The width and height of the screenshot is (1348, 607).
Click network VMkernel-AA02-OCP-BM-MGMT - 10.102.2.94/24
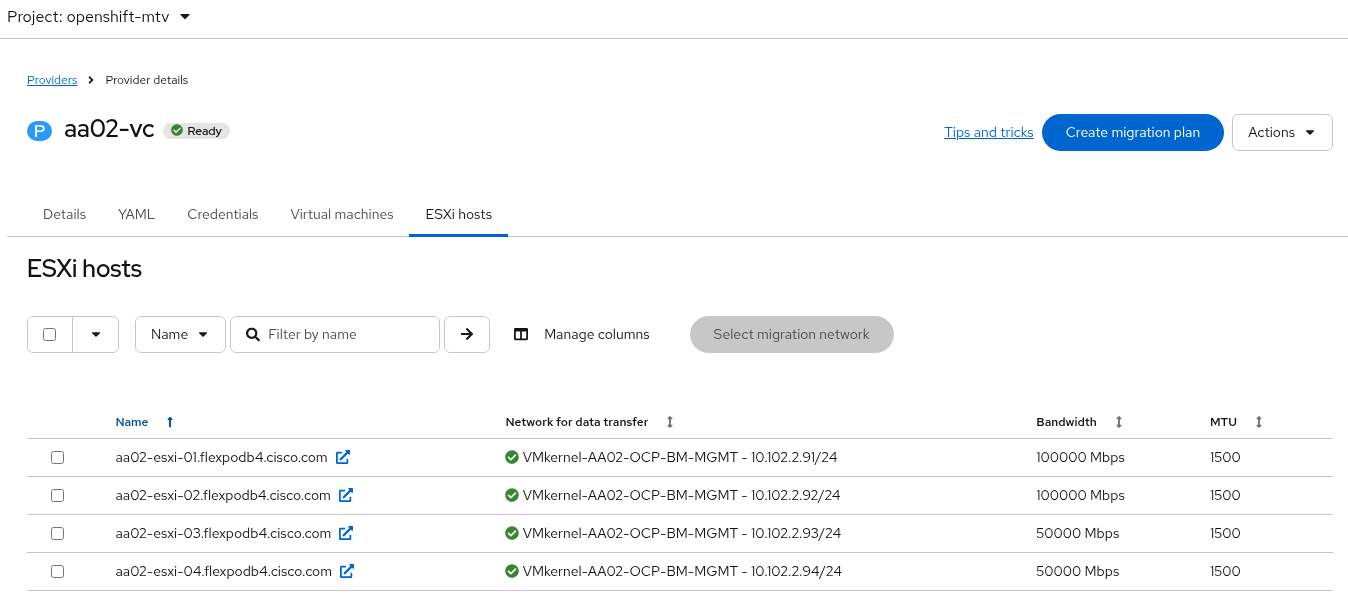point(682,571)
